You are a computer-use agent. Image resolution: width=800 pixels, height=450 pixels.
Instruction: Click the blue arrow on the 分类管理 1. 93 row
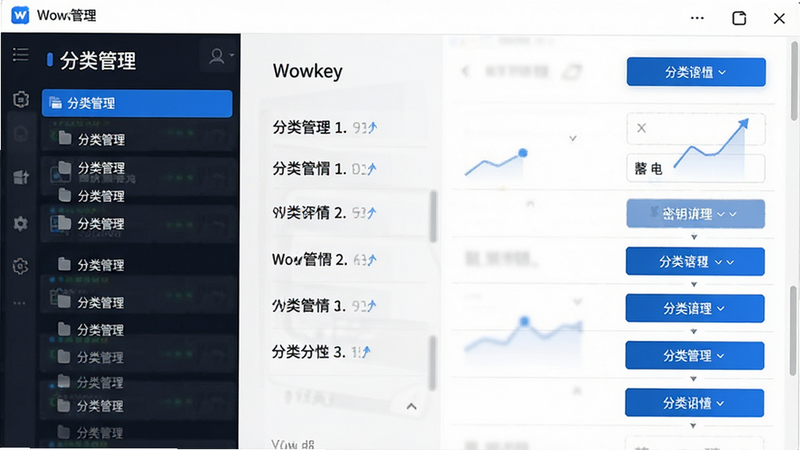pos(372,127)
